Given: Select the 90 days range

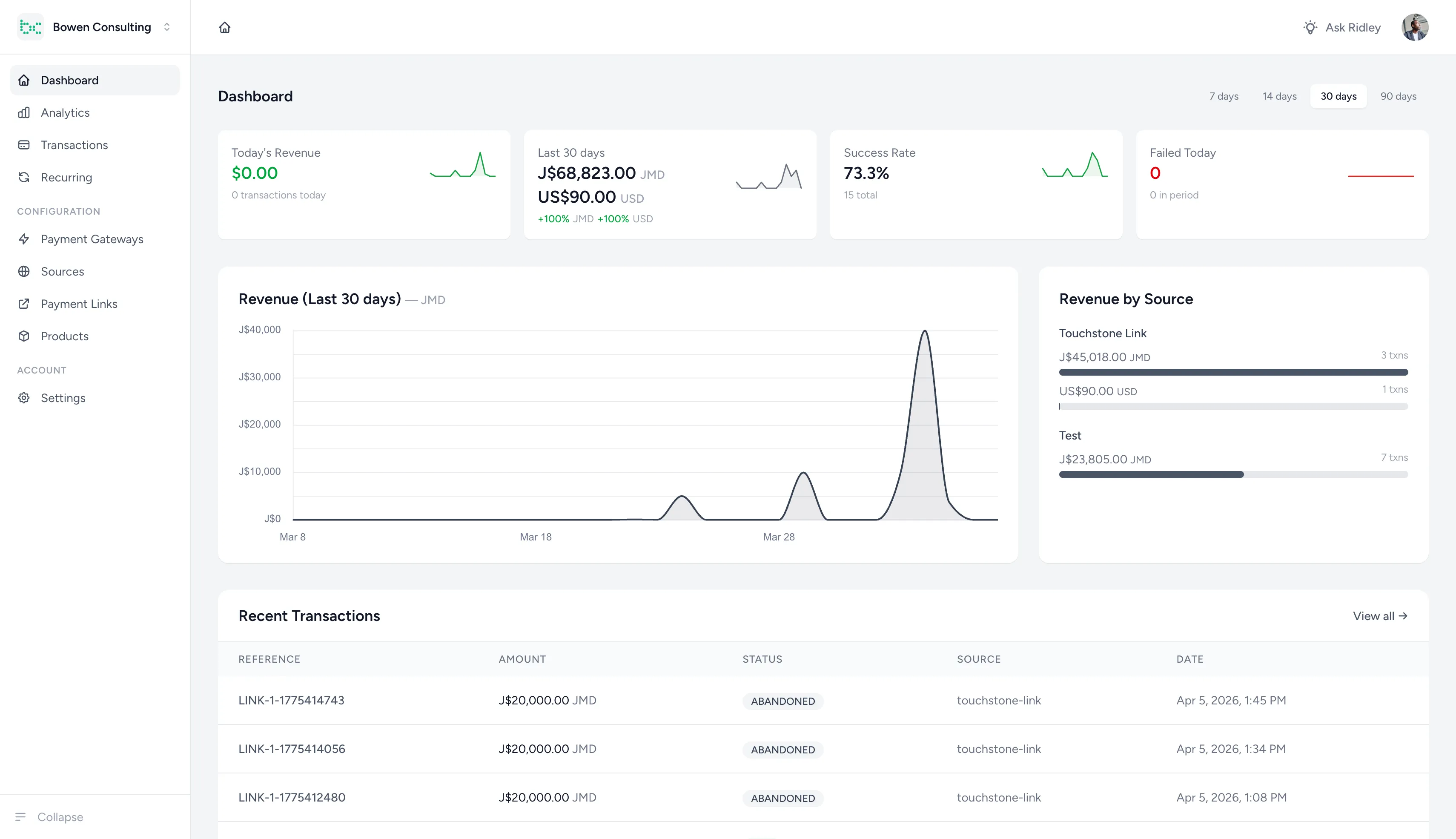Looking at the screenshot, I should [1399, 96].
